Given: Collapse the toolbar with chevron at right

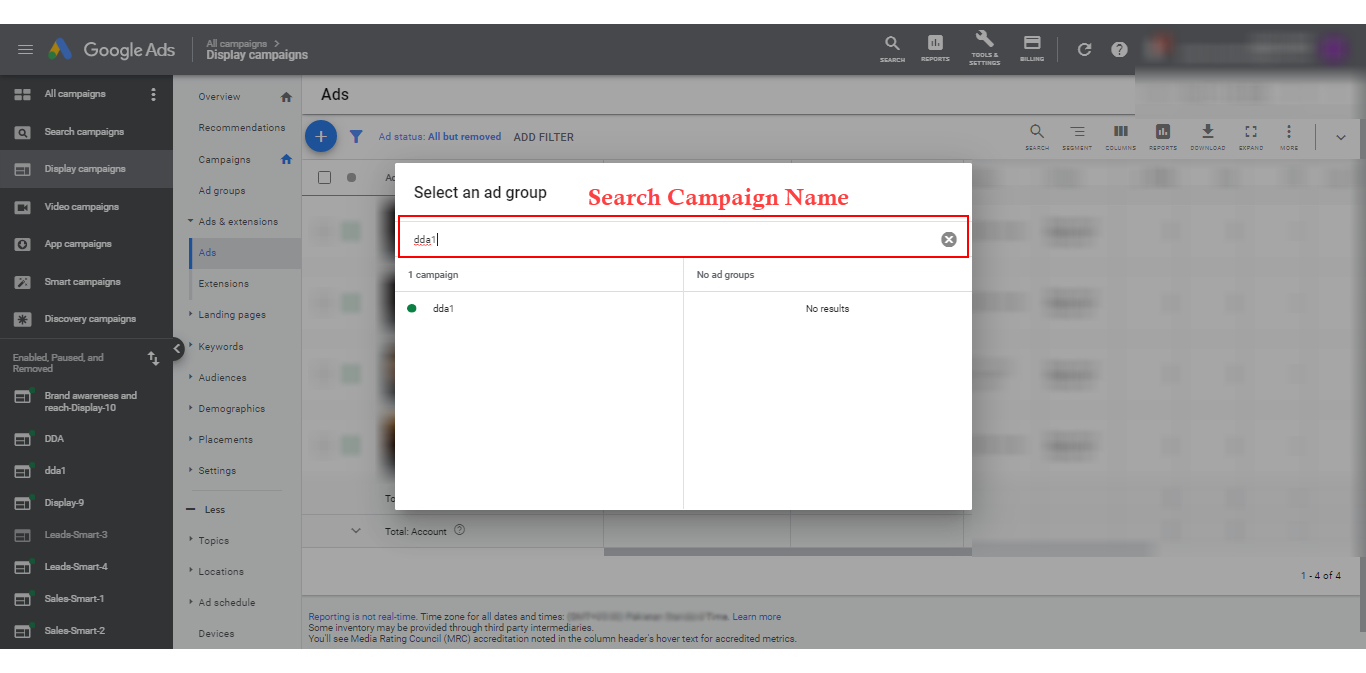Looking at the screenshot, I should (x=1341, y=137).
